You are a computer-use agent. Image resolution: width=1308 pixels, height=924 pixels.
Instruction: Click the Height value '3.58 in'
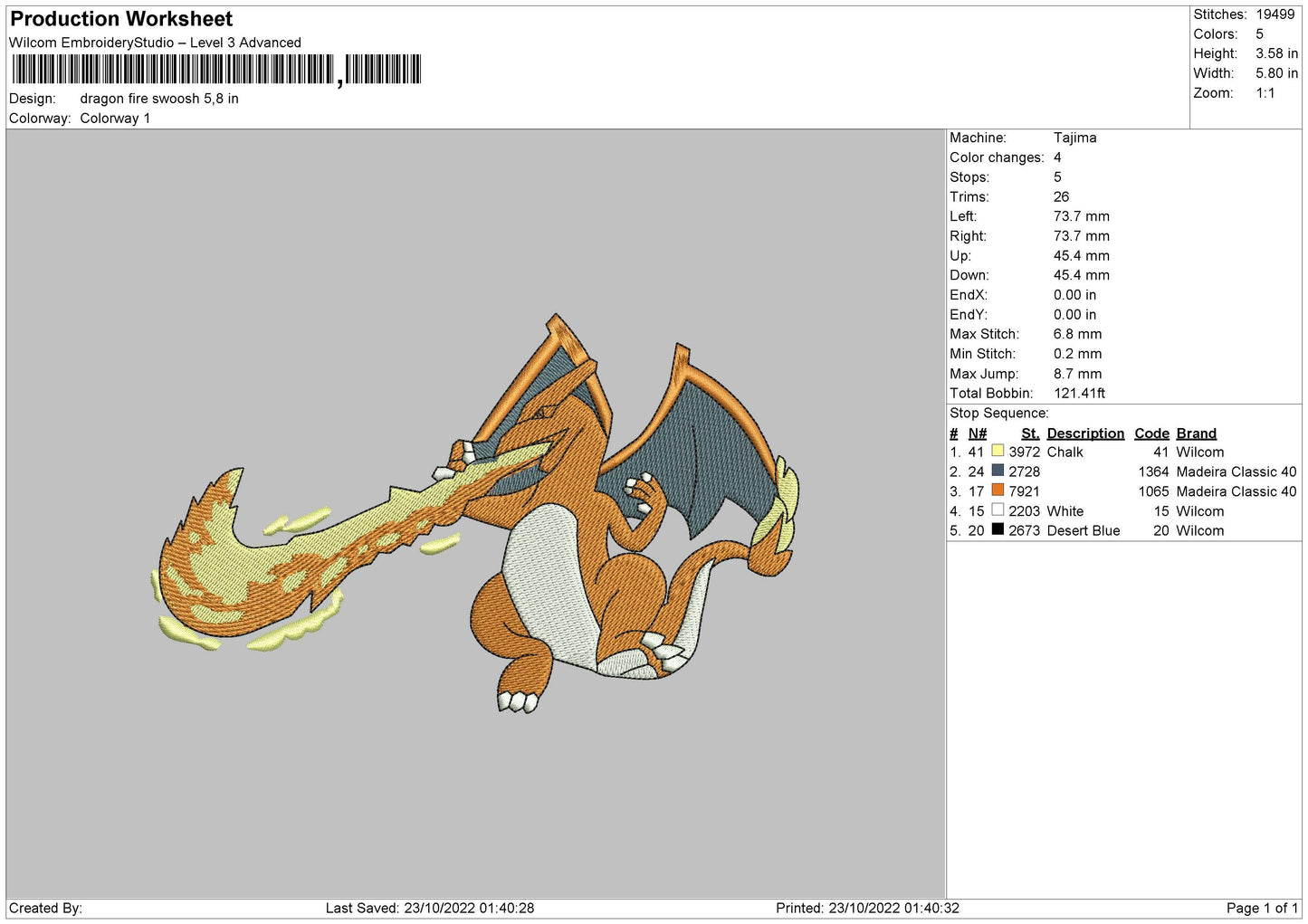click(x=1276, y=53)
